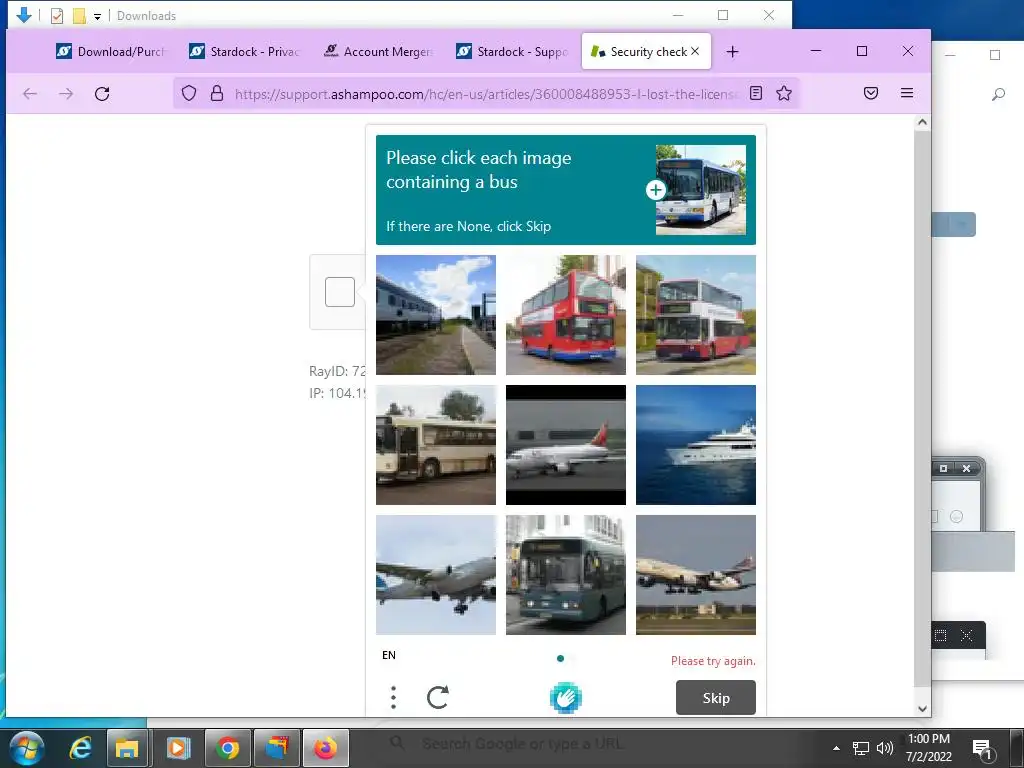Open the captcha options menu dots
The width and height of the screenshot is (1024, 768).
pyautogui.click(x=393, y=697)
